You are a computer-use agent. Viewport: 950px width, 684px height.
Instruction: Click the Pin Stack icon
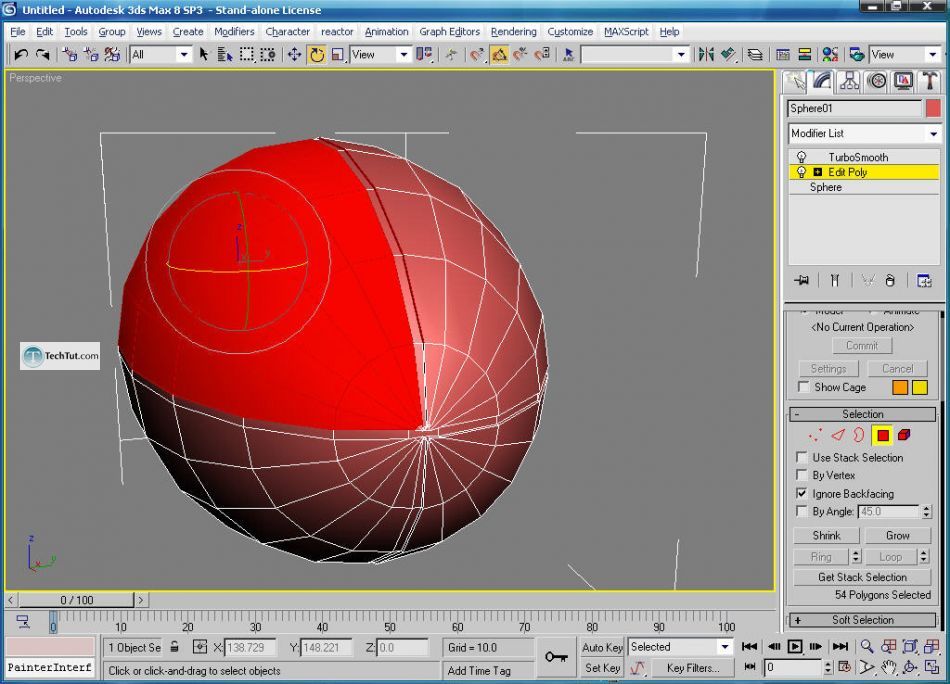click(x=801, y=281)
